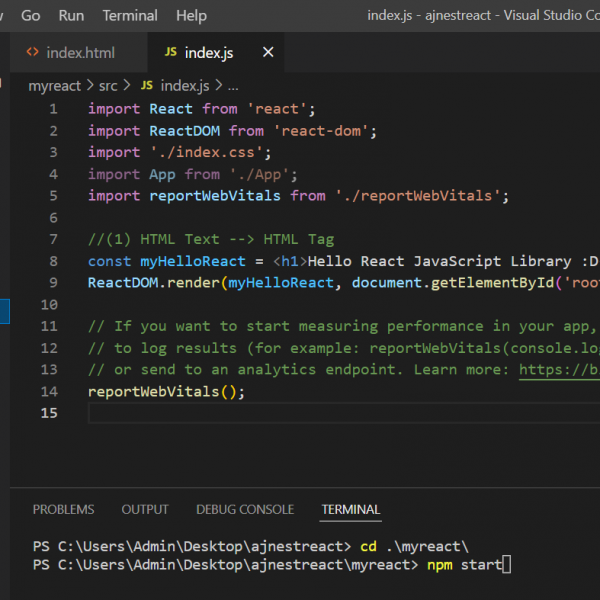Open the Help menu
The height and width of the screenshot is (600, 600).
coord(191,15)
